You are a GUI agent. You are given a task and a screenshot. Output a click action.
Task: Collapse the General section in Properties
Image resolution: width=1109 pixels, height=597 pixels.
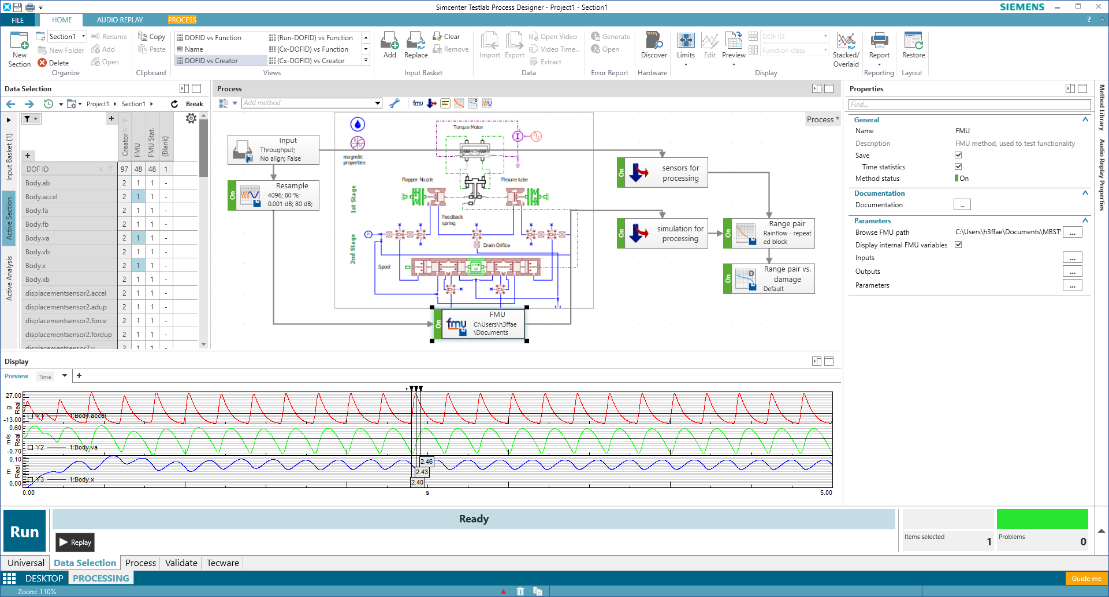tap(1085, 120)
